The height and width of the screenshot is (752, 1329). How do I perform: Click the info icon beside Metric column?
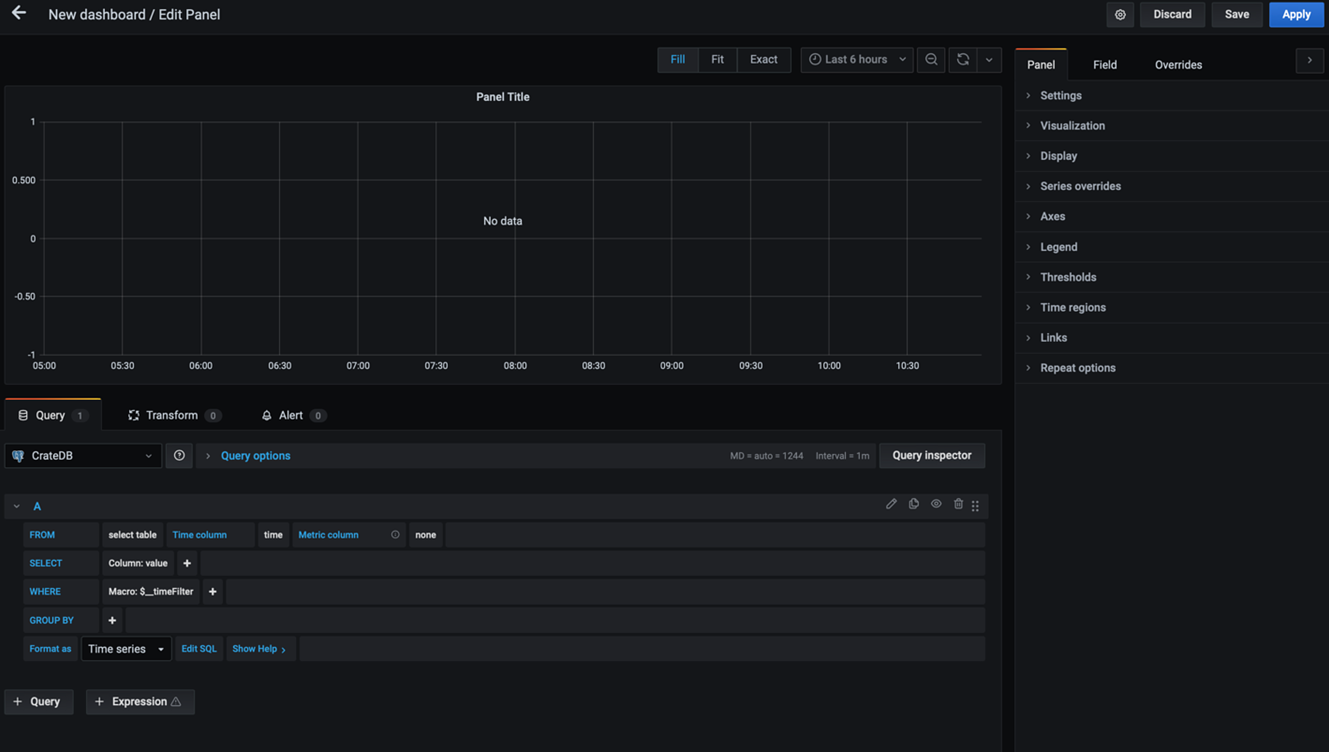click(395, 535)
